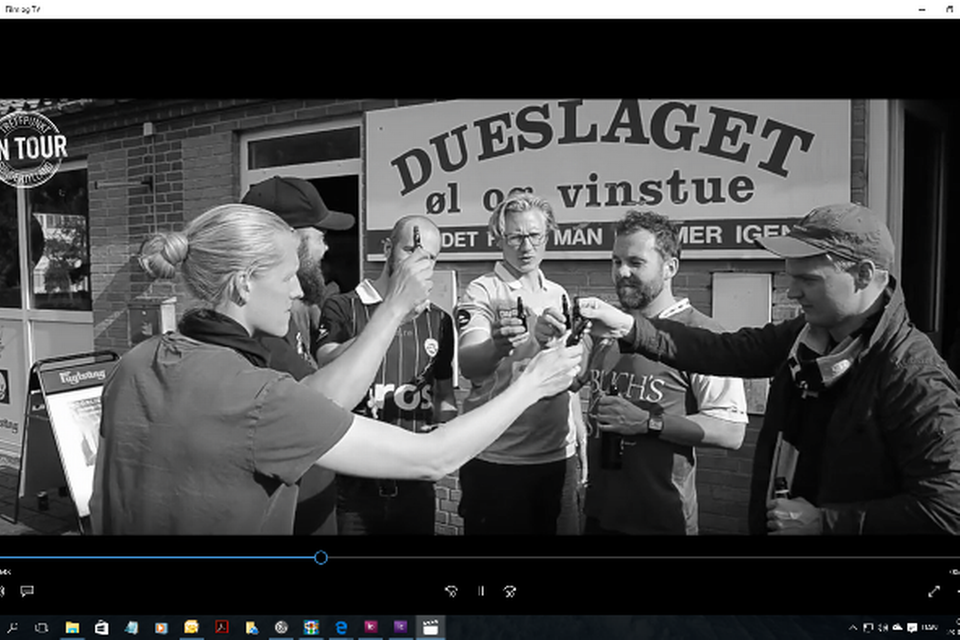
Task: Skip back 10 seconds button
Action: point(451,591)
